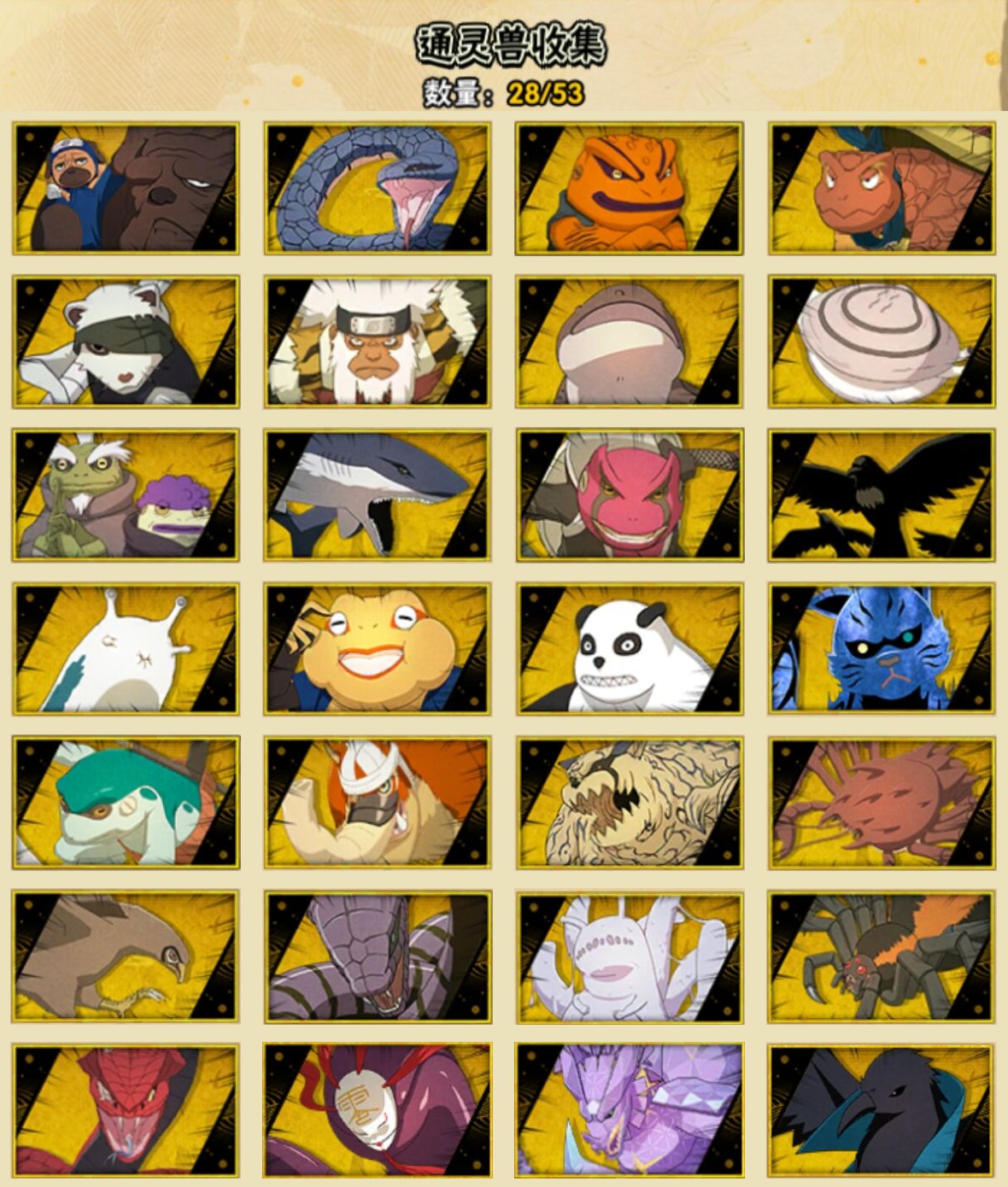
Task: Open the red crab summon card
Action: pyautogui.click(x=882, y=803)
